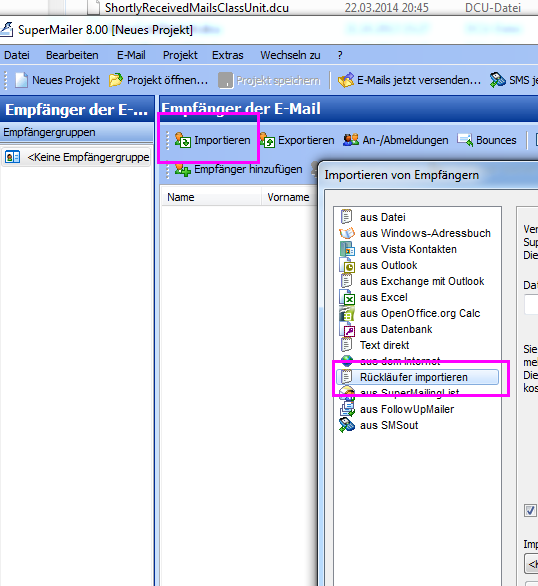Select aus Vista Kontakten text
538x586 pixels.
tap(408, 249)
